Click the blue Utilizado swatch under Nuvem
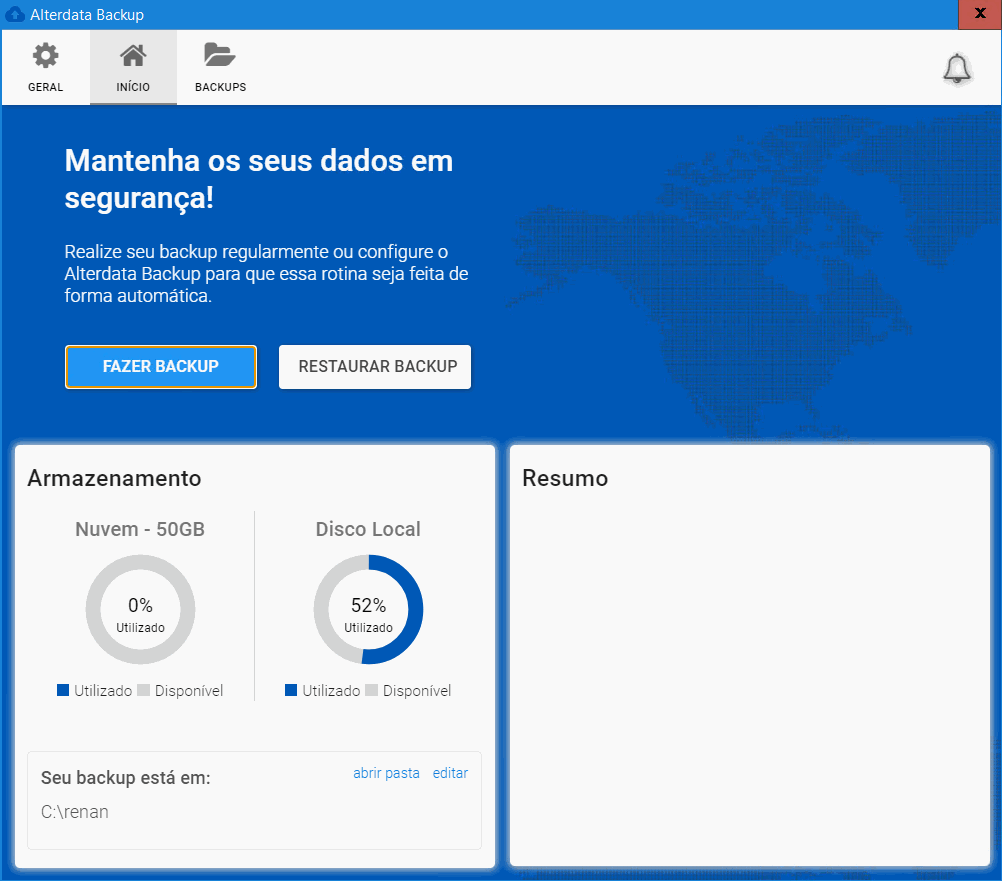The width and height of the screenshot is (1002, 881). pos(64,690)
